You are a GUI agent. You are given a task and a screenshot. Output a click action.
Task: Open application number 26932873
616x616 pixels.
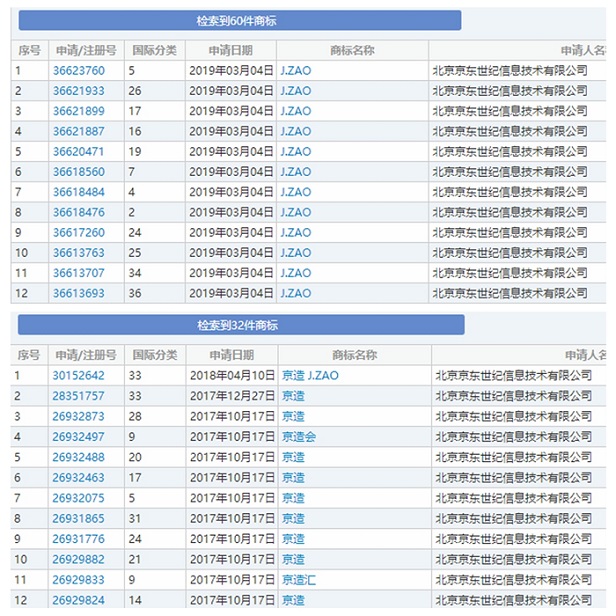tap(78, 416)
